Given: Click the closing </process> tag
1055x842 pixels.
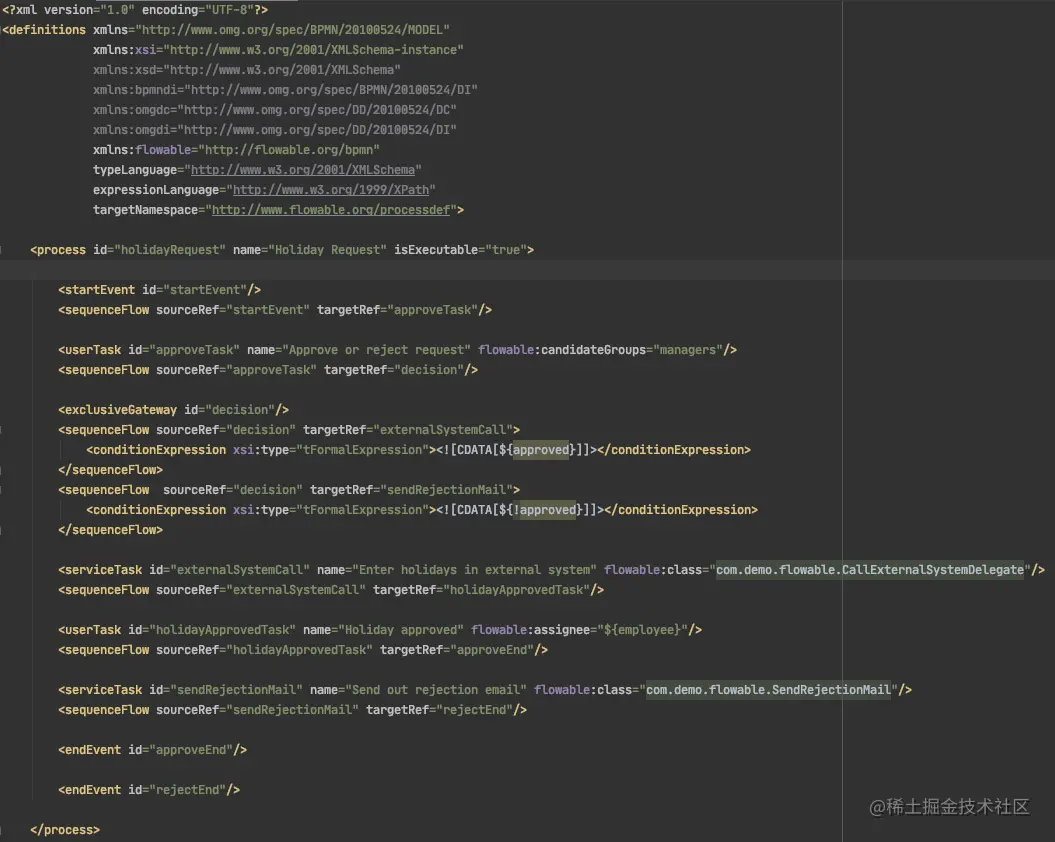Looking at the screenshot, I should pos(65,830).
